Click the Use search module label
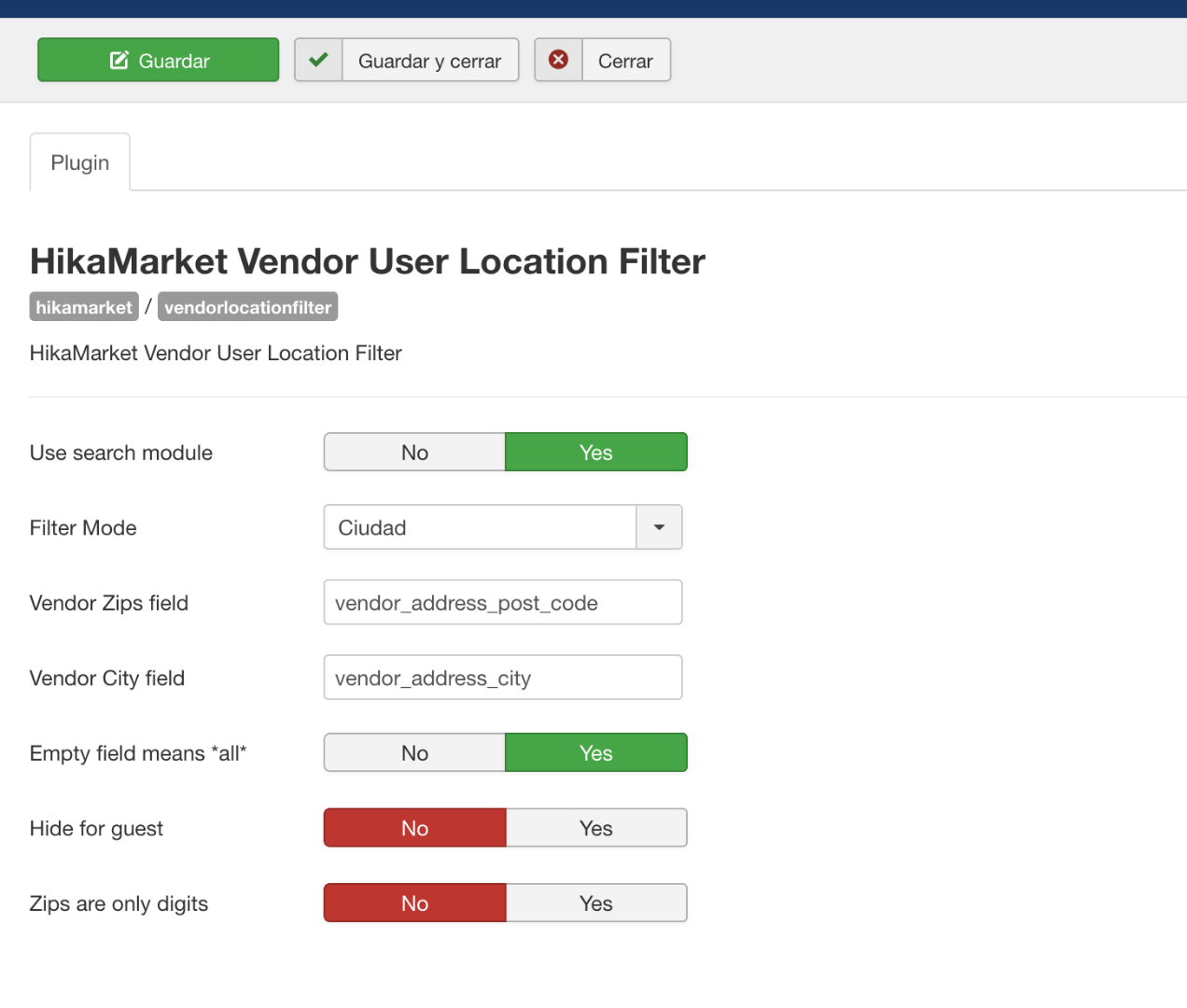The height and width of the screenshot is (1008, 1187). (121, 453)
